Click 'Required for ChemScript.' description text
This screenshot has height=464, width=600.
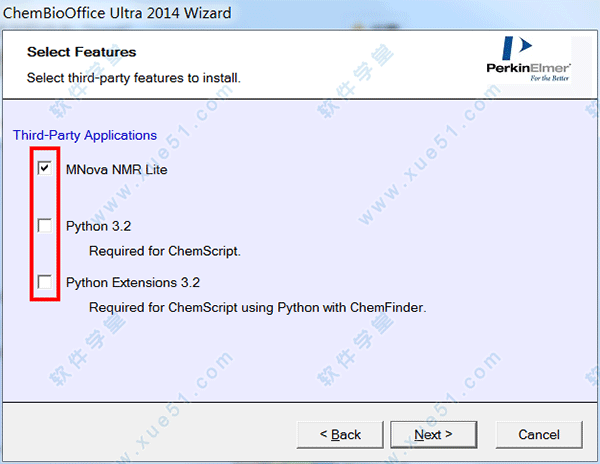[165, 251]
